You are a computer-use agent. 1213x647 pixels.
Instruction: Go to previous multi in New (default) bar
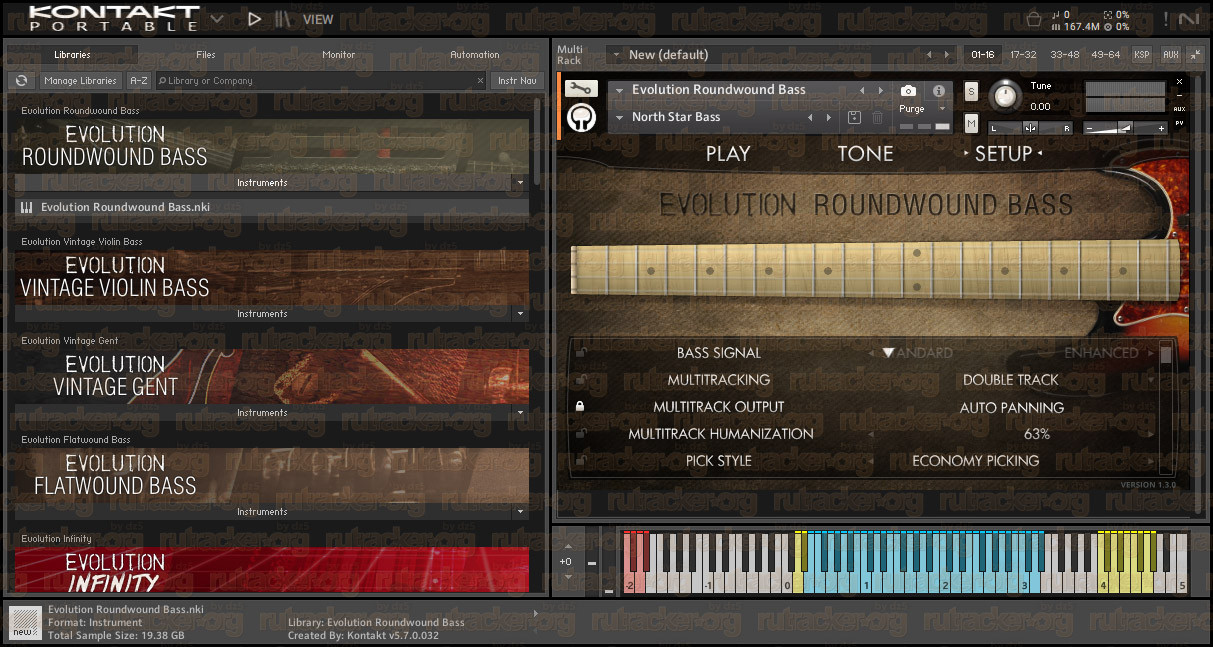tap(929, 55)
